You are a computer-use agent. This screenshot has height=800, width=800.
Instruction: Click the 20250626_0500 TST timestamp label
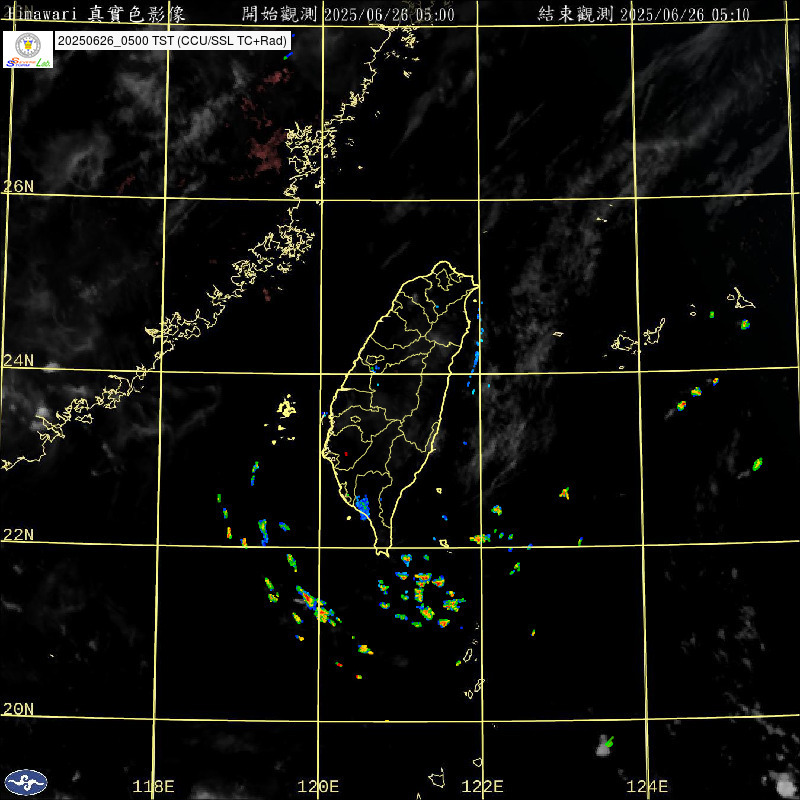[x=172, y=41]
